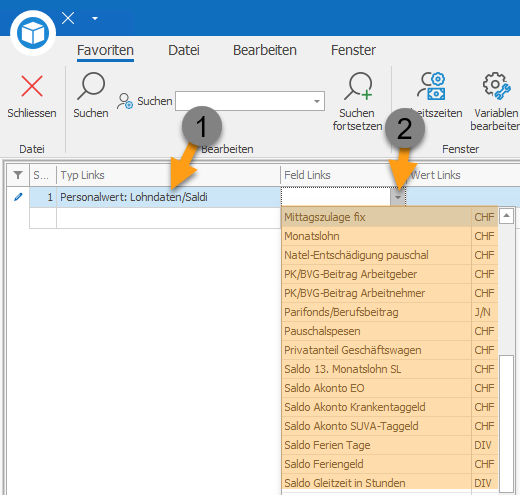Click the Suchen text input field

(x=244, y=101)
